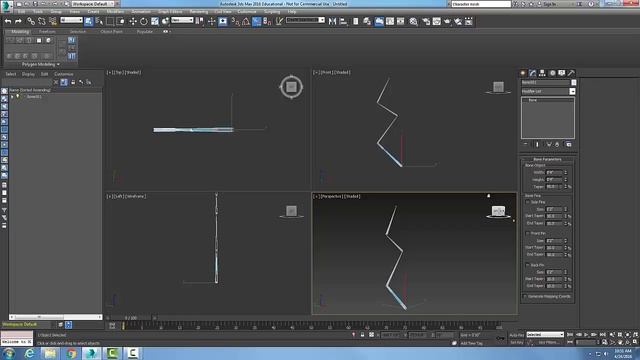This screenshot has height=360, width=640.
Task: Open the Display command panel tab
Action: pyautogui.click(x=562, y=73)
